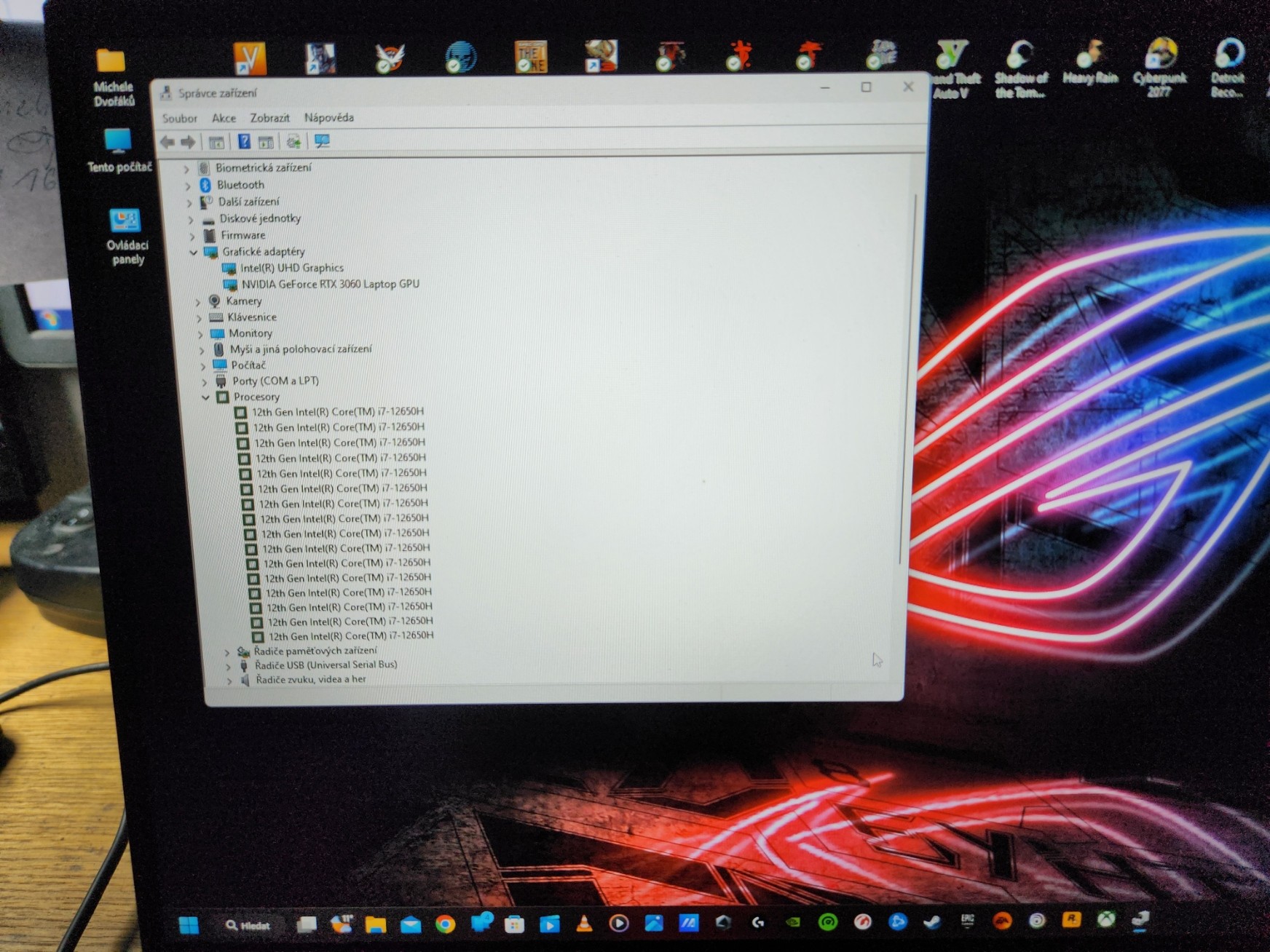Open Steam from the taskbar
Viewport: 1270px width, 952px height.
point(932,922)
